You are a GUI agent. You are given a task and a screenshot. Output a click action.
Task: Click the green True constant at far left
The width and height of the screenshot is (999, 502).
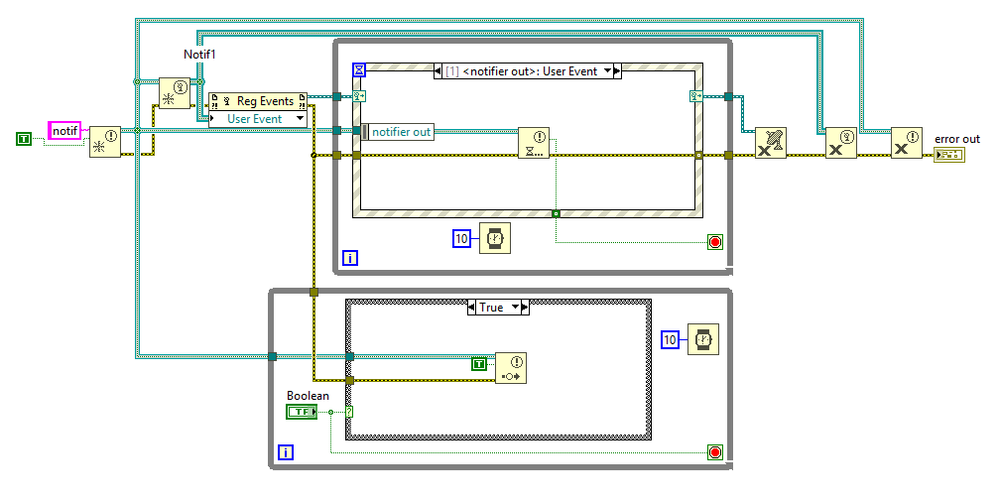point(24,138)
